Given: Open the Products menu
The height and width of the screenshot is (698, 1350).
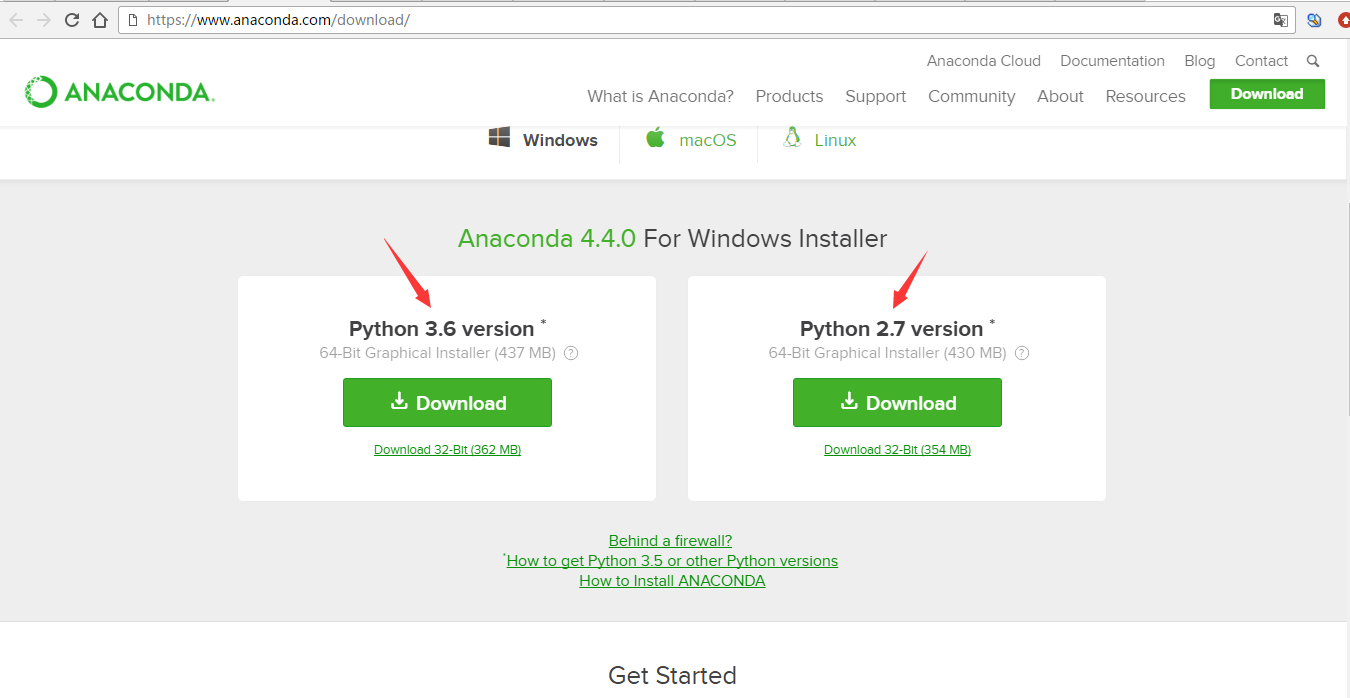Looking at the screenshot, I should tap(789, 96).
